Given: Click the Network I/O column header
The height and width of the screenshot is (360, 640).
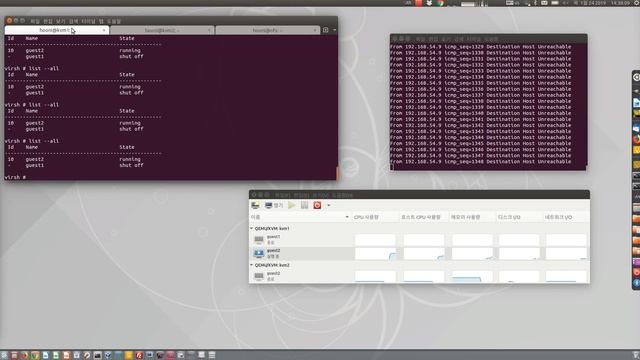Looking at the screenshot, I should click(x=566, y=217).
